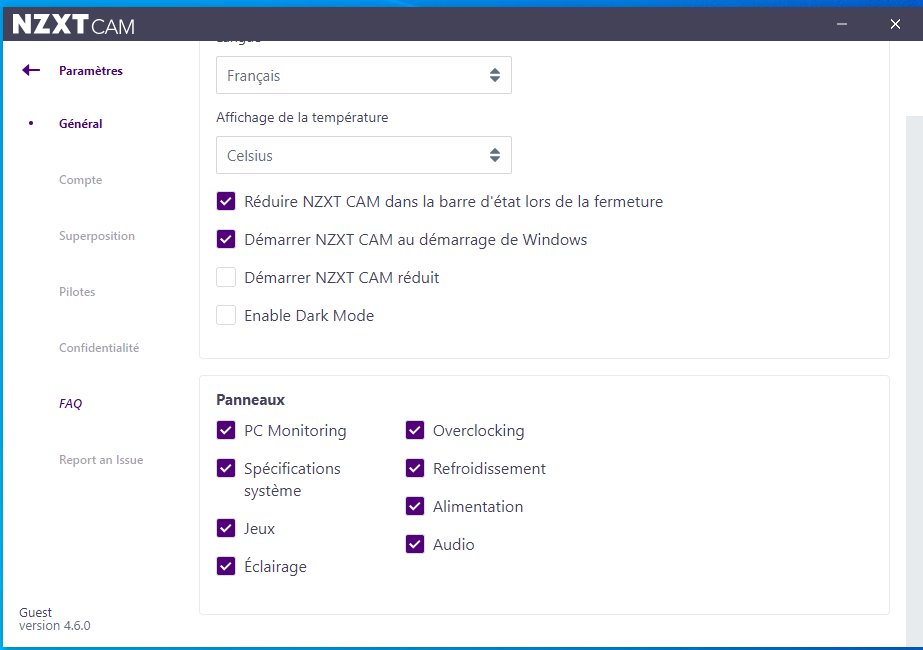The width and height of the screenshot is (923, 650).
Task: Expand the Celsius temperature dropdown
Action: tap(363, 155)
